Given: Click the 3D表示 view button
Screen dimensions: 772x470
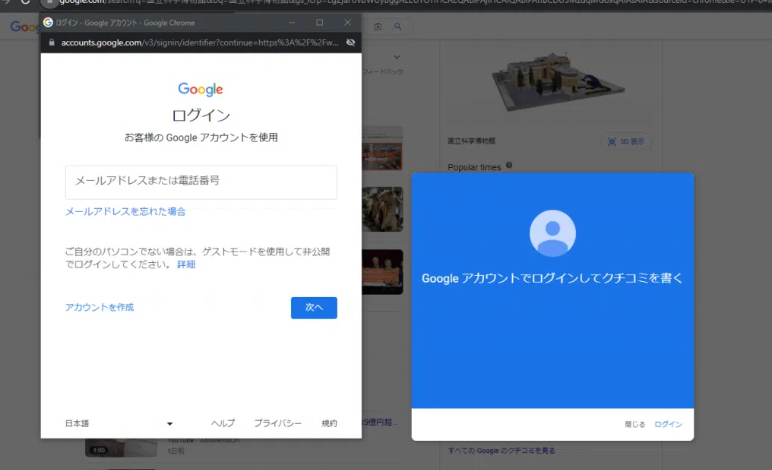Looking at the screenshot, I should (x=627, y=142).
